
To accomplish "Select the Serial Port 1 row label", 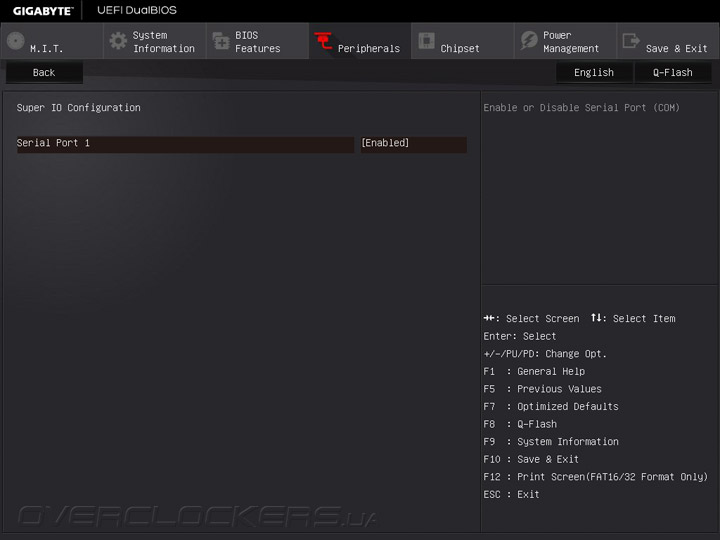I will (185, 143).
